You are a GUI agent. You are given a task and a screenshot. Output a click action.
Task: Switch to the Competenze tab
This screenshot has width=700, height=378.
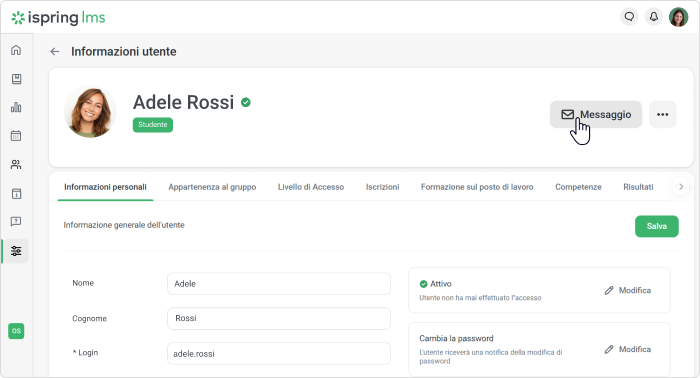[x=578, y=187]
